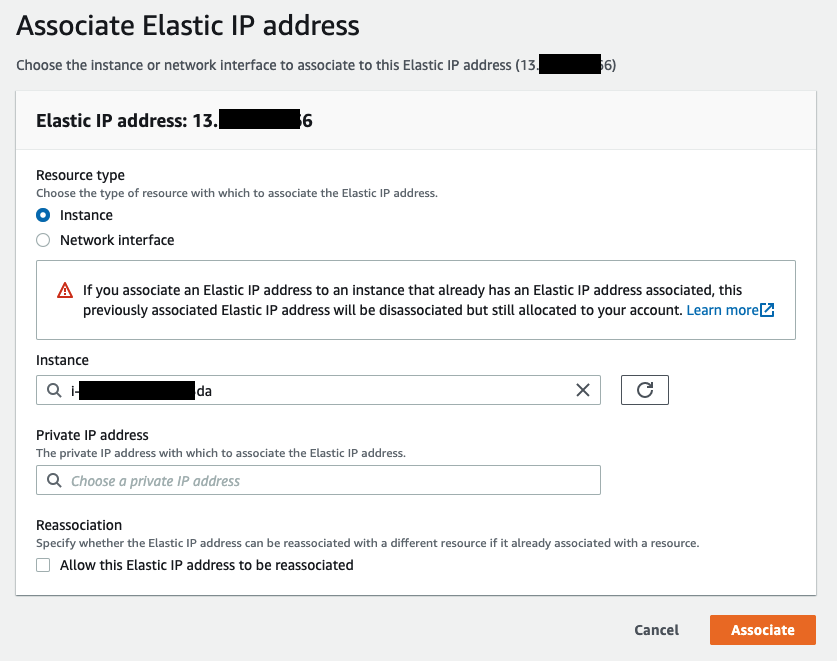The image size is (837, 661).
Task: Click the external link icon beside Learn more
Action: coord(767,310)
